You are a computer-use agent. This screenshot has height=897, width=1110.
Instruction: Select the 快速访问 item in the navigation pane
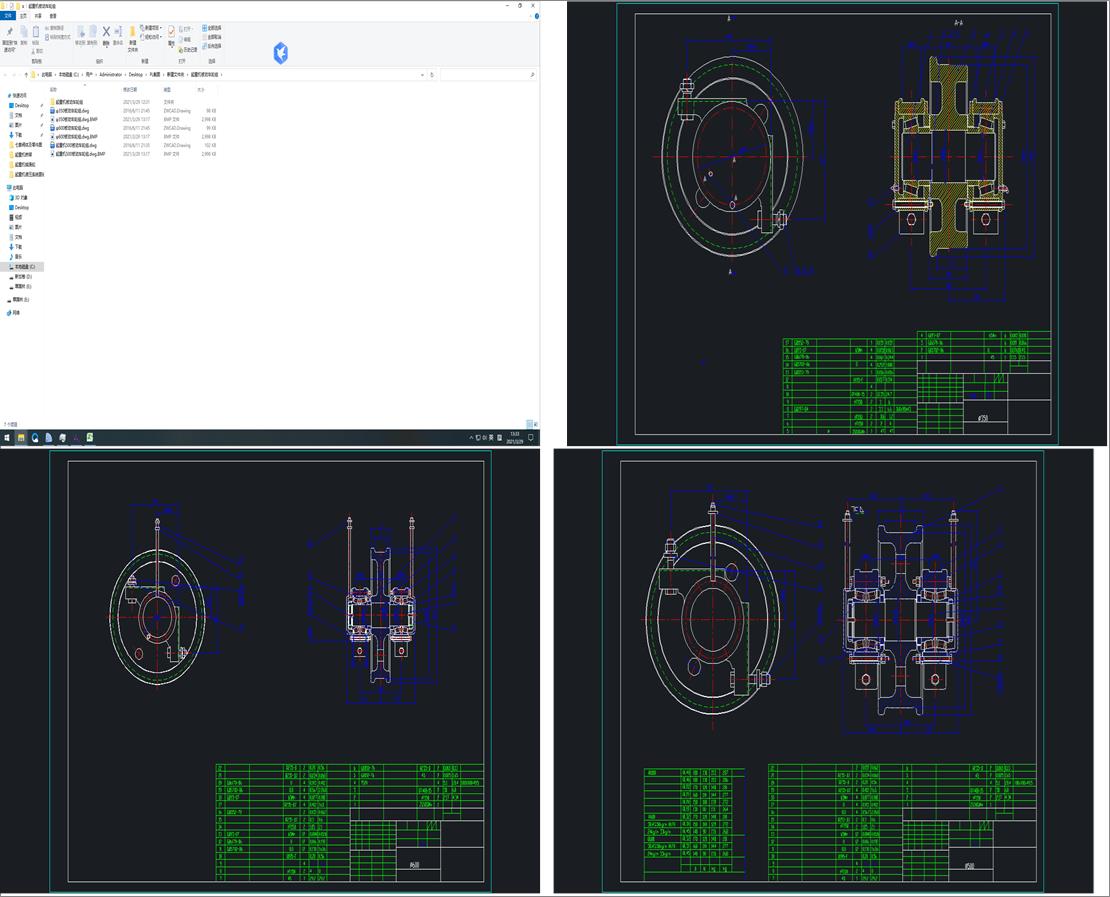point(18,96)
